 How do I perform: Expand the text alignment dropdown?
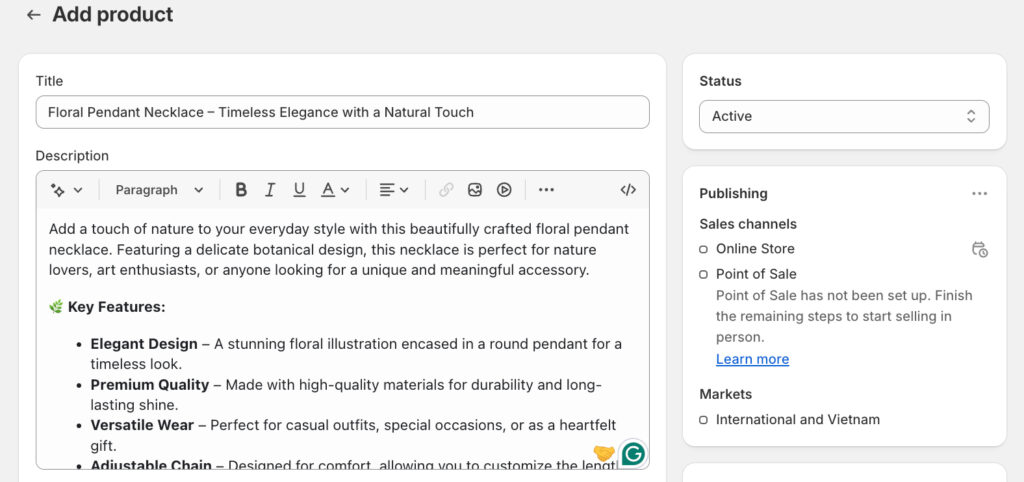coord(394,190)
